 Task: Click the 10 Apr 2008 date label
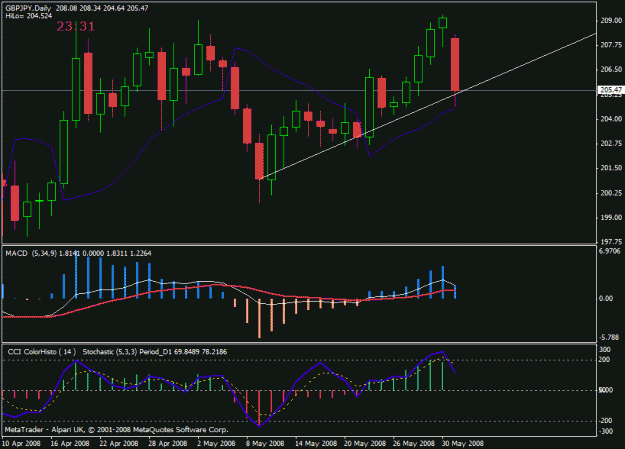click(x=22, y=443)
